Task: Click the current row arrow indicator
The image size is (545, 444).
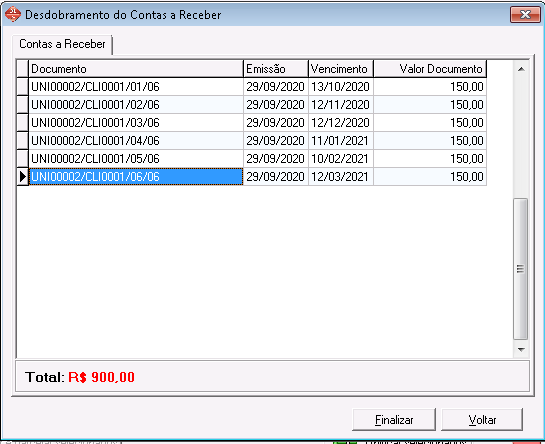Action: 23,177
